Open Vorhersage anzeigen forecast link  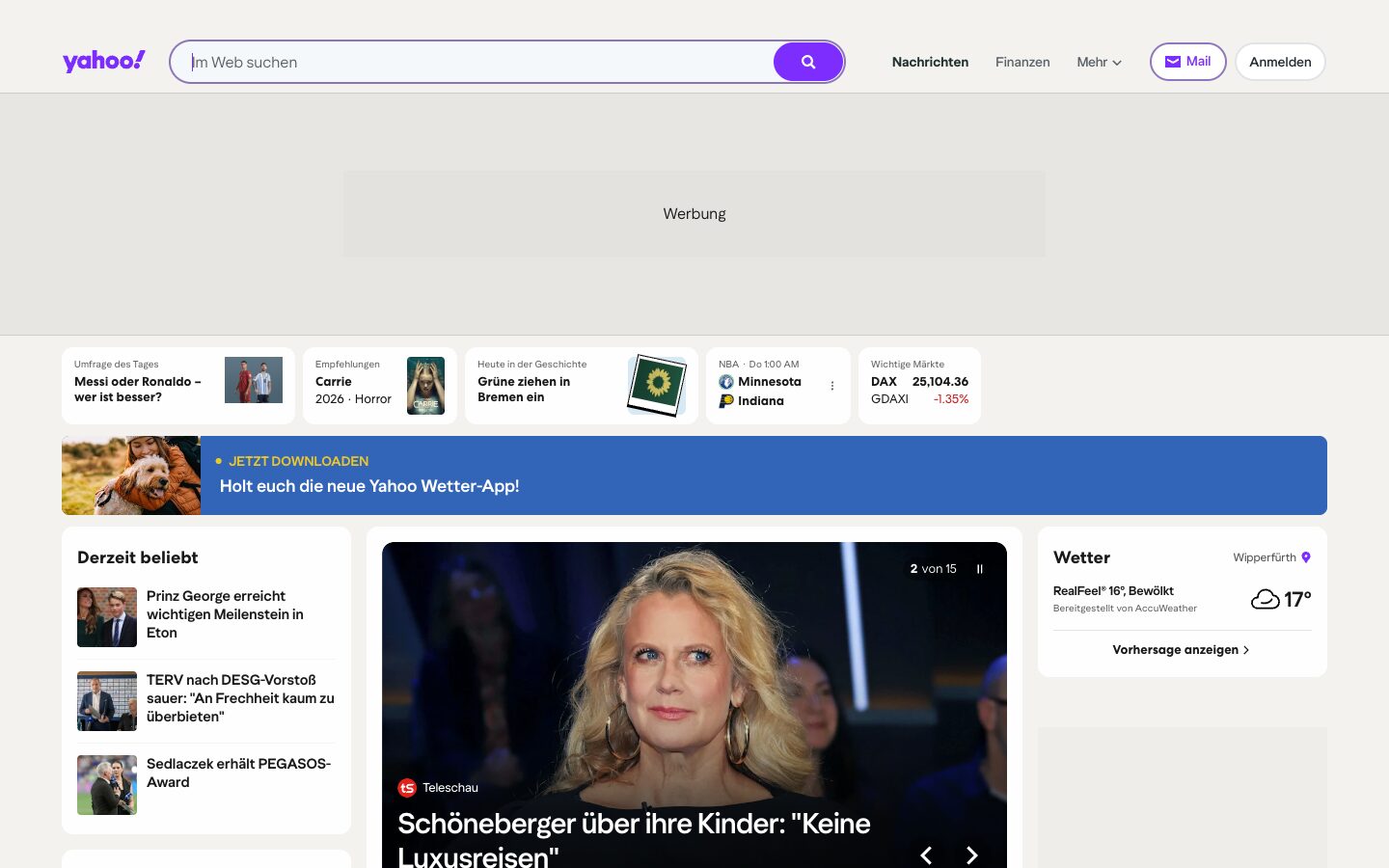[1182, 650]
